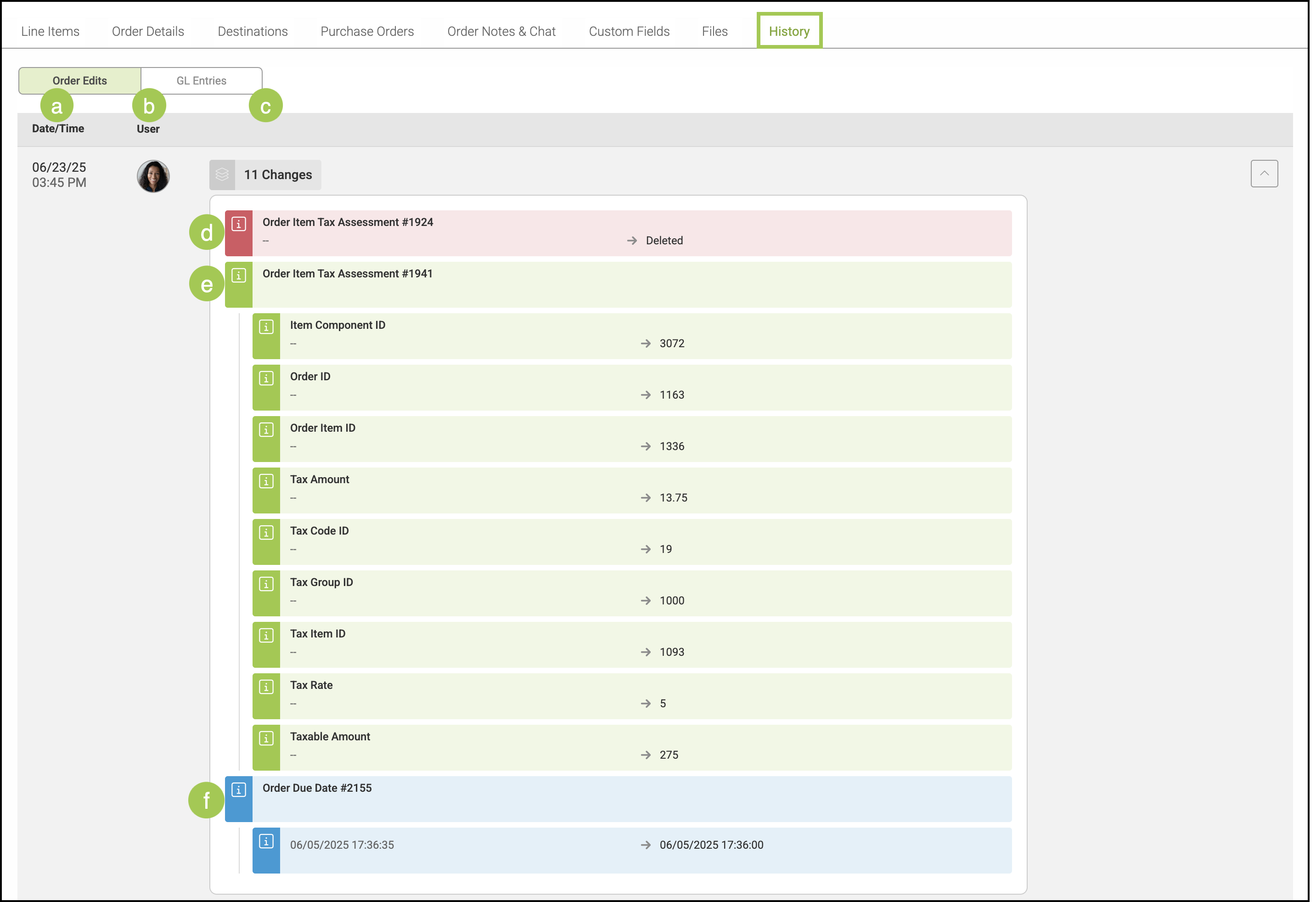Click info icon beside Item Component ID
Viewport: 1316px width, 902px height.
[266, 327]
